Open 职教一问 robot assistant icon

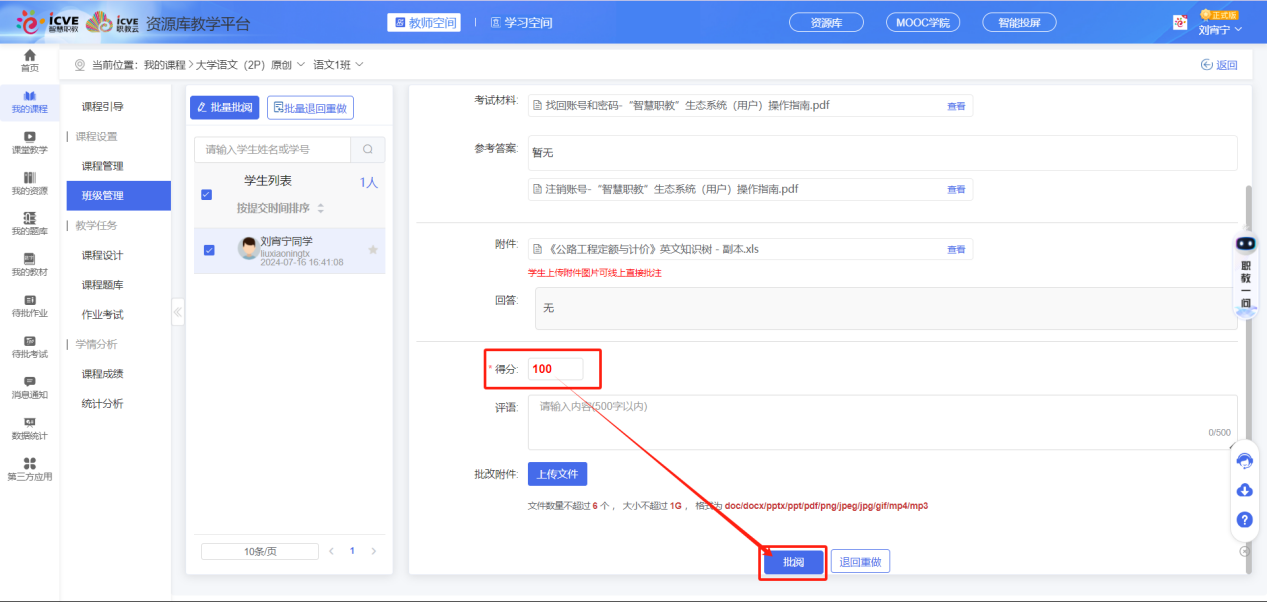tap(1246, 244)
